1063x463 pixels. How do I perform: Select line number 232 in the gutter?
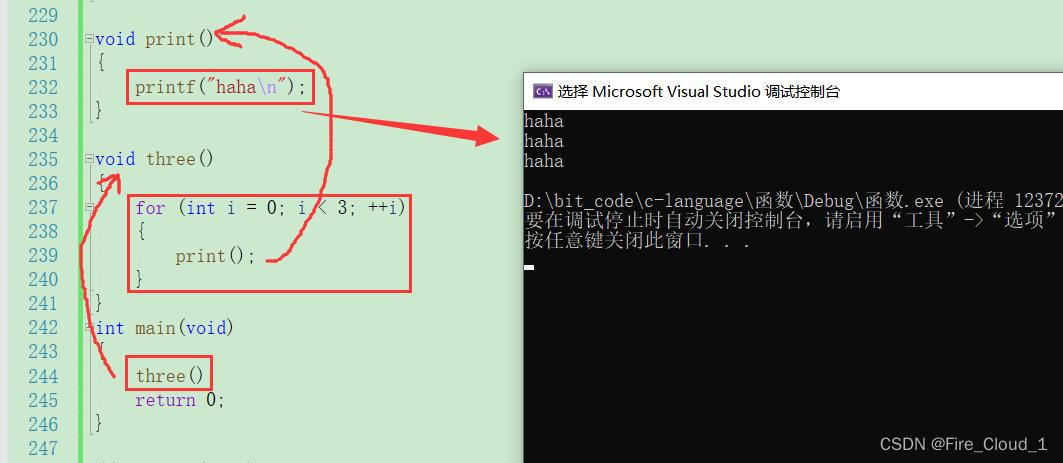point(43,87)
